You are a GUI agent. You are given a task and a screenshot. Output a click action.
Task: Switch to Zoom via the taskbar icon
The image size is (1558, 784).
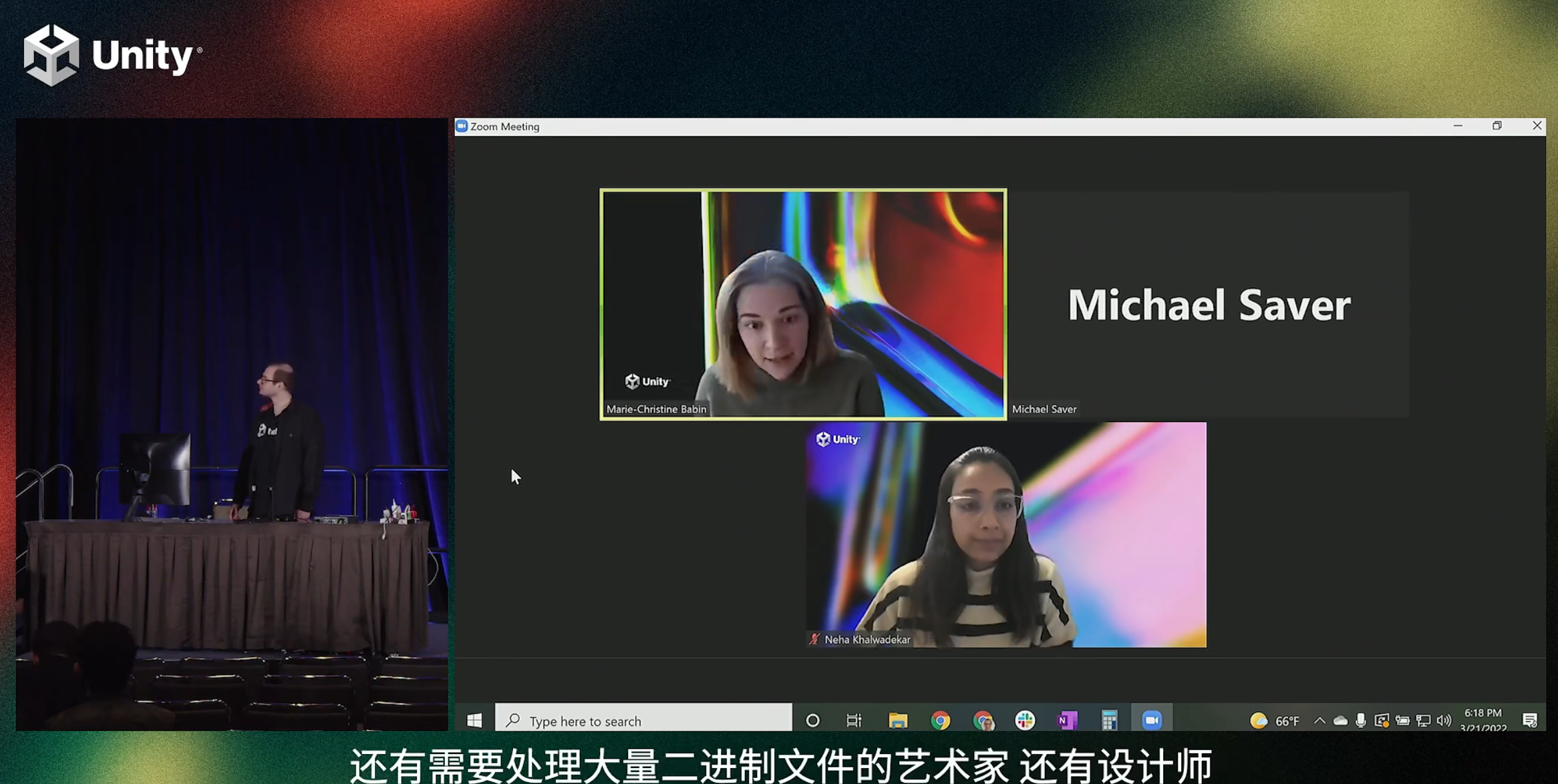(1152, 720)
